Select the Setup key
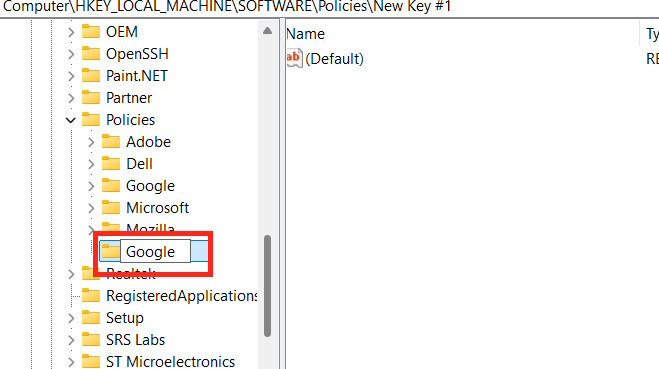 click(x=125, y=318)
